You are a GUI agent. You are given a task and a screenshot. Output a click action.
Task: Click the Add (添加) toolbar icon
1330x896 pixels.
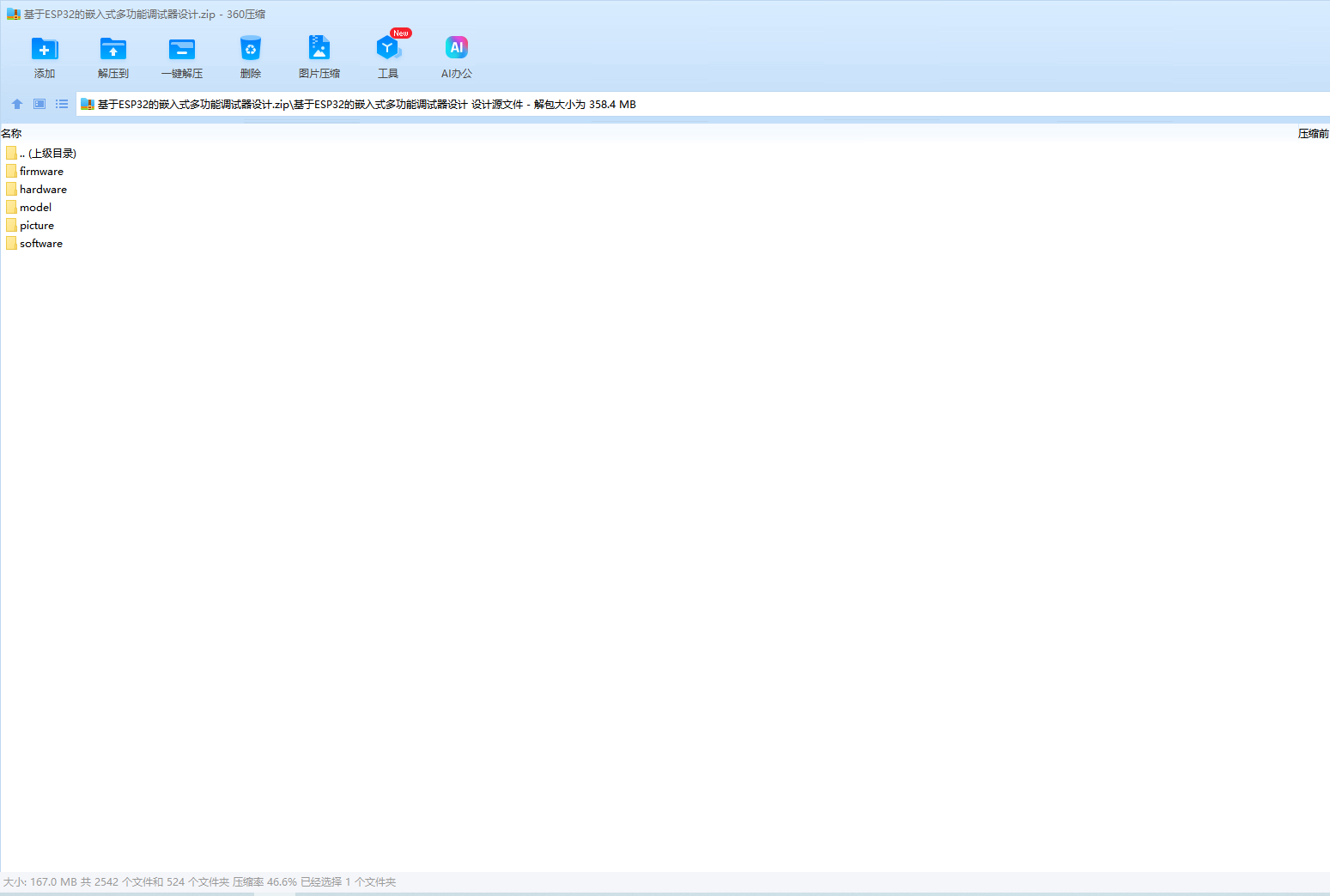point(45,50)
